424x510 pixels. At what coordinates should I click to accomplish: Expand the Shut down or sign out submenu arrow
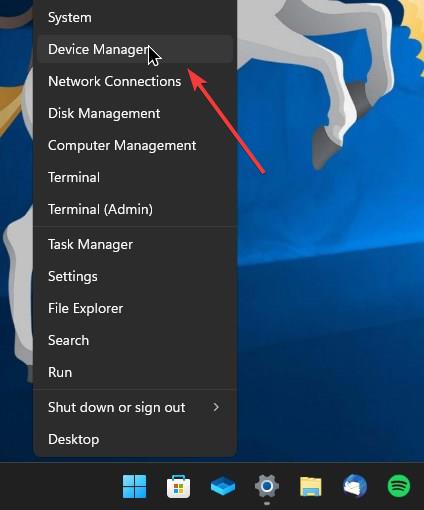pos(216,407)
